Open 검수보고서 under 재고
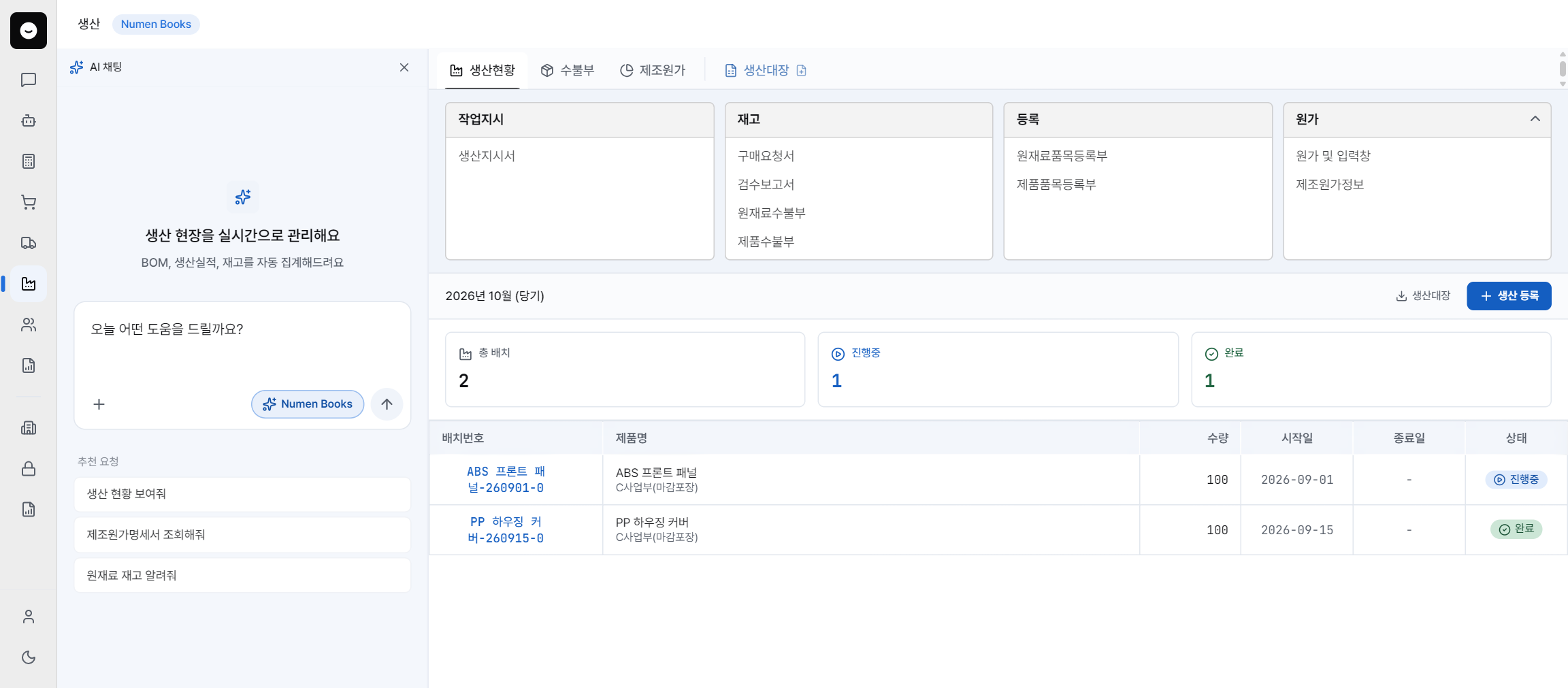Viewport: 1568px width, 688px height. [x=766, y=184]
